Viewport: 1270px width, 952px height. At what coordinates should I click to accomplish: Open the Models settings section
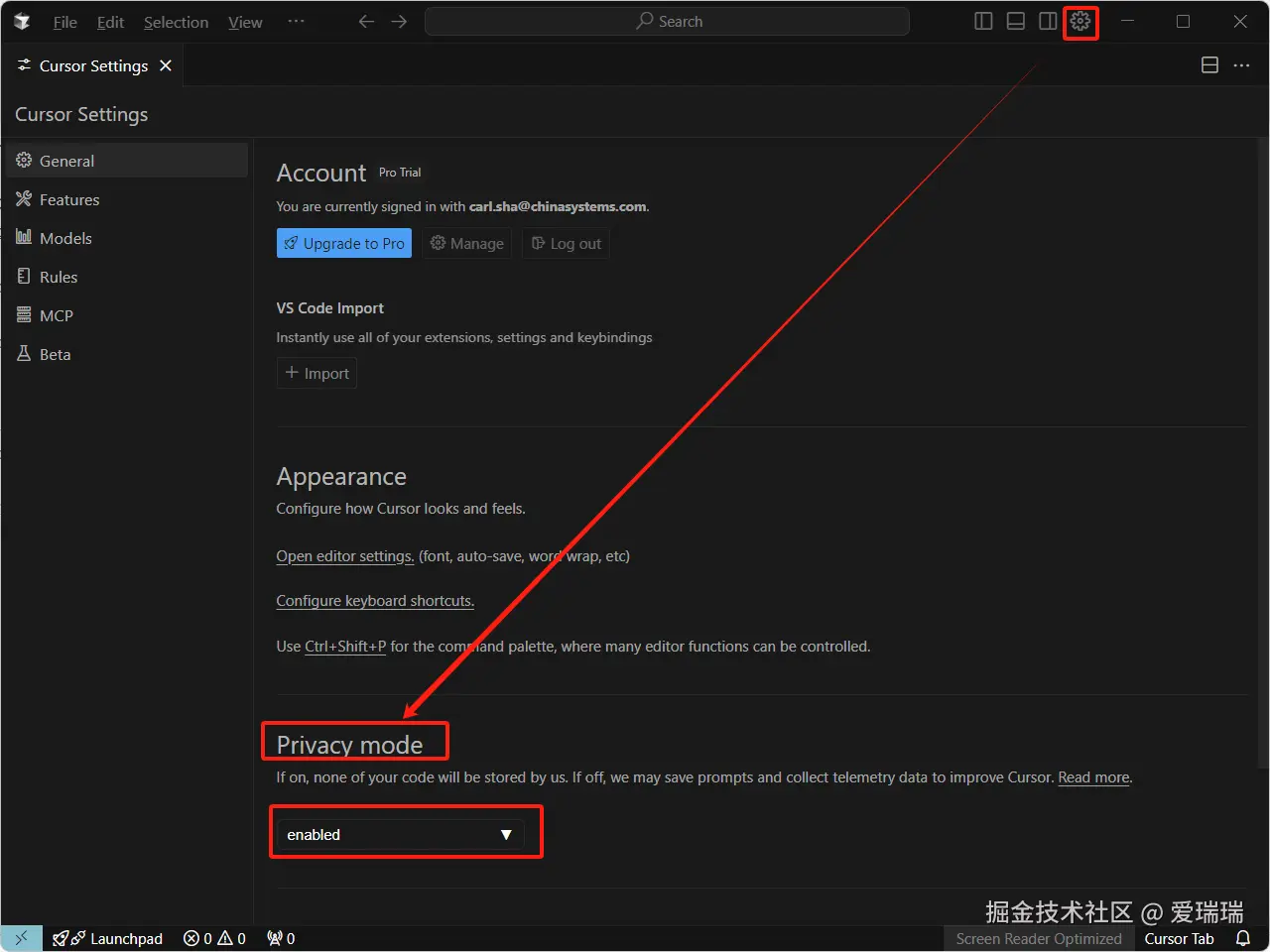click(x=127, y=238)
